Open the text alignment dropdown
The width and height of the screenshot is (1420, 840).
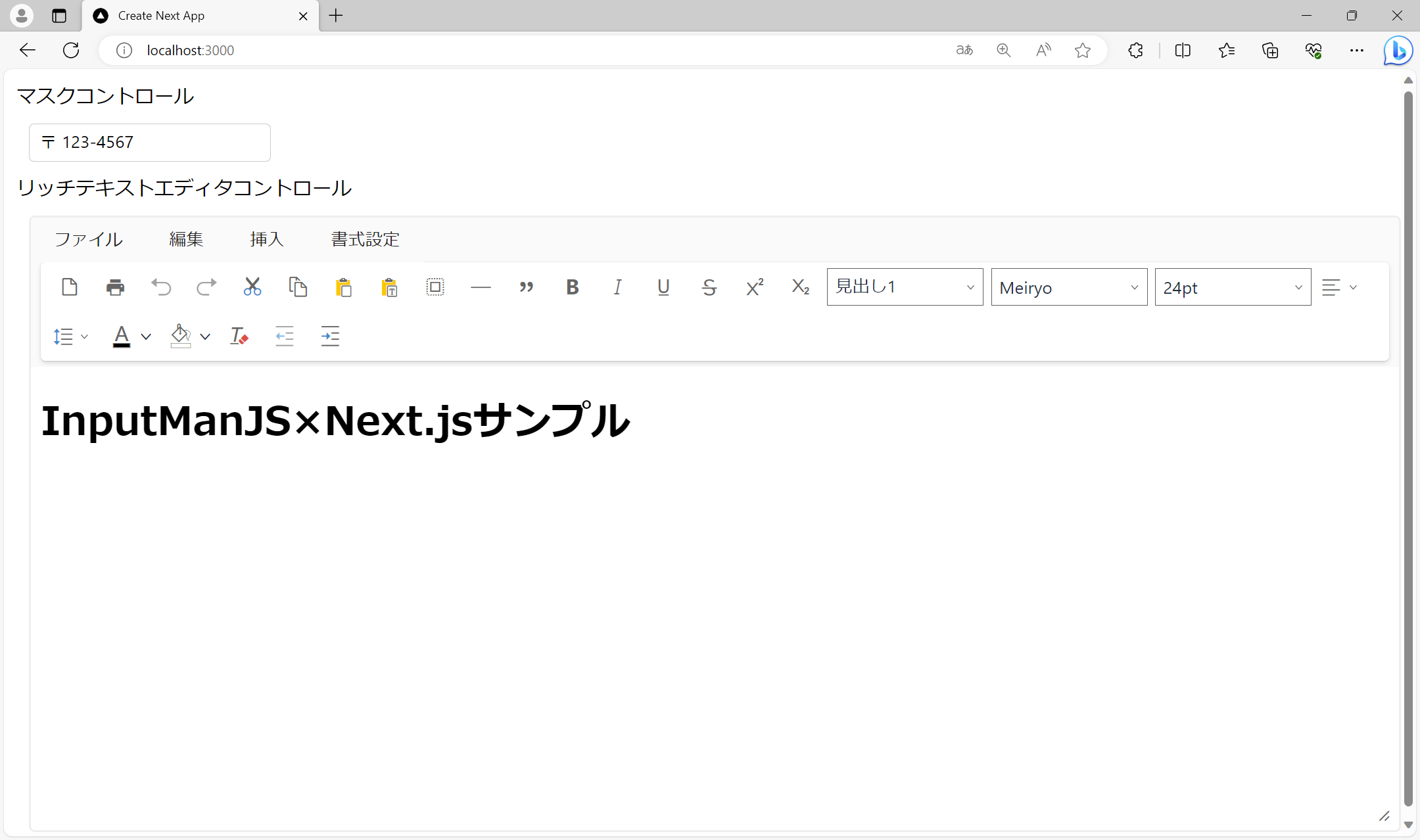(x=1339, y=287)
